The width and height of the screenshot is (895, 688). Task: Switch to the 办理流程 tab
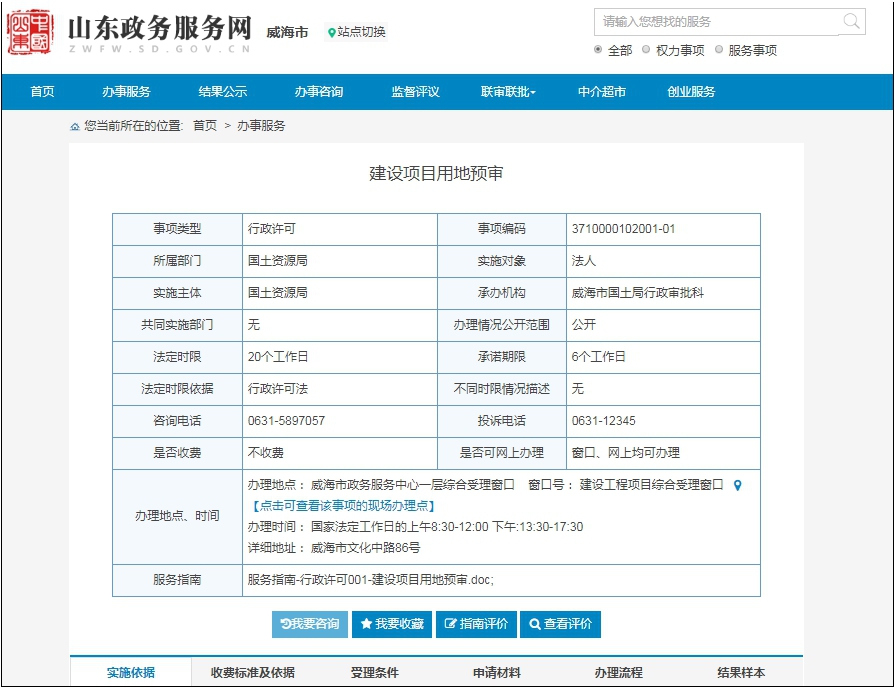618,673
